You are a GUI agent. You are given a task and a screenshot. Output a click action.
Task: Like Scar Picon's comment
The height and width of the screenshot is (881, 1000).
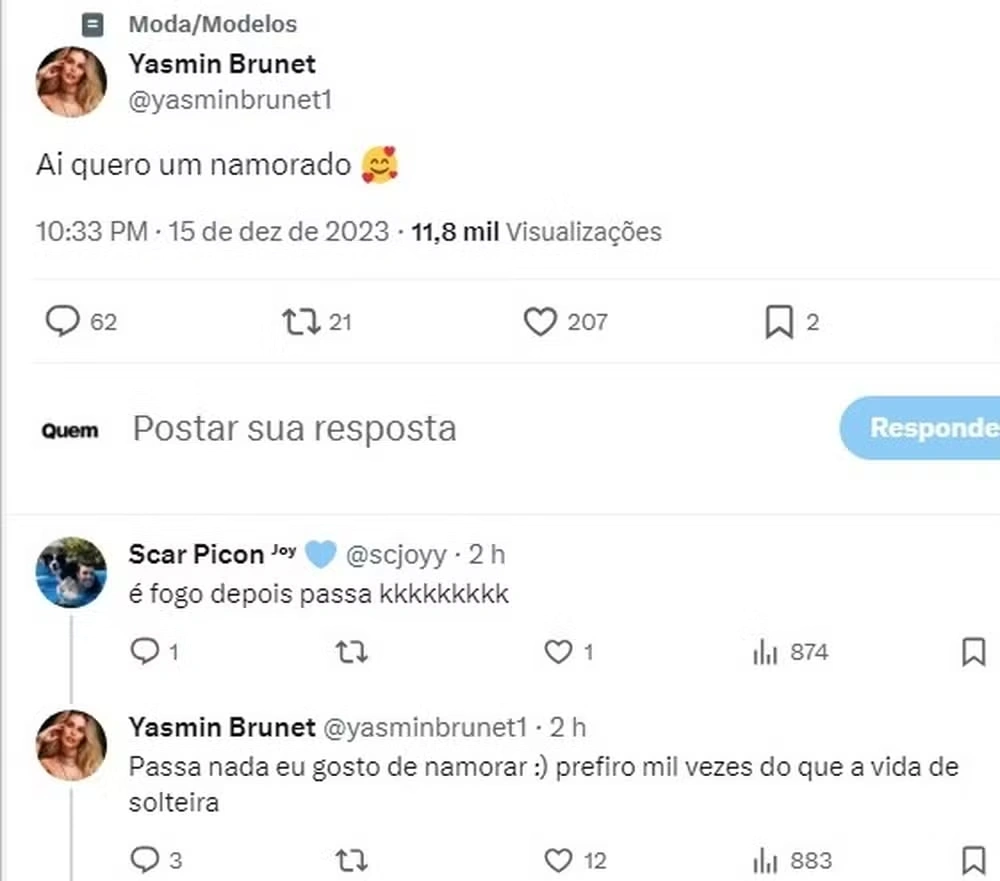coord(557,653)
